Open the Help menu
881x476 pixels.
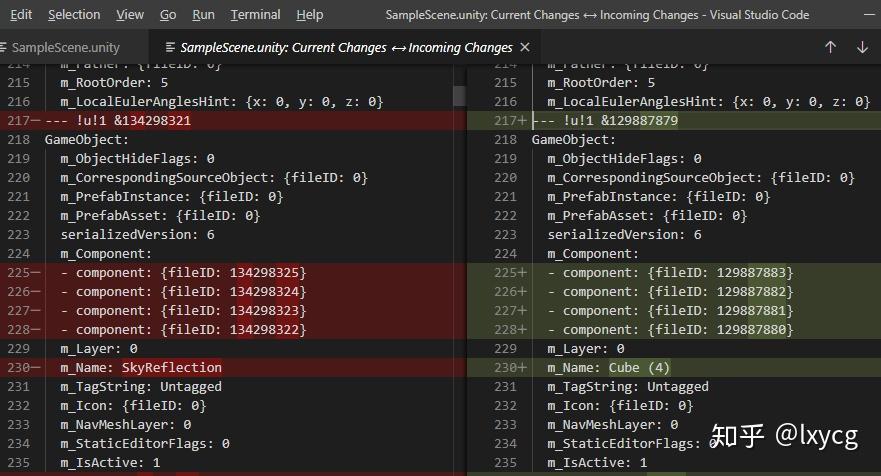point(310,15)
